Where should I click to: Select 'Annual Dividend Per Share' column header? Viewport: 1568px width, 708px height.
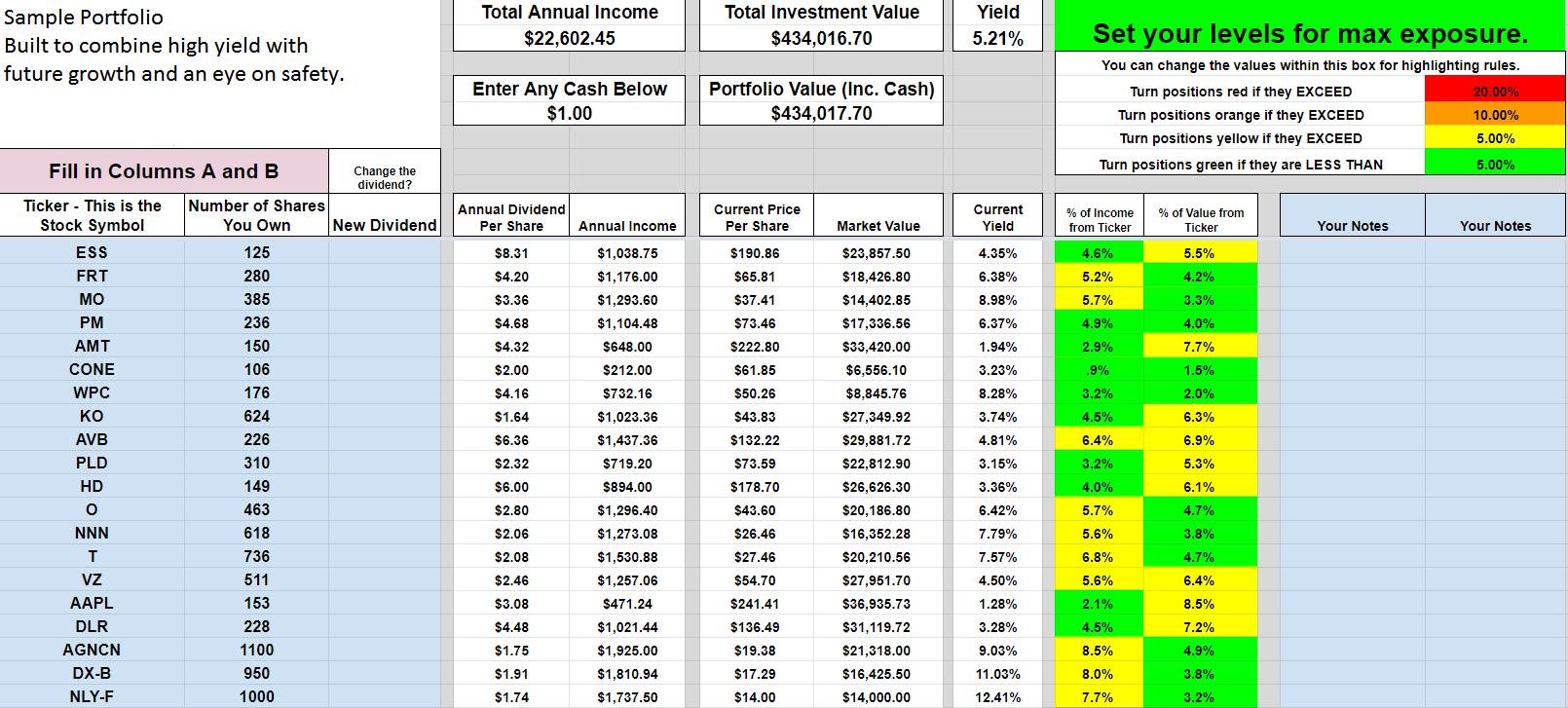pos(511,217)
